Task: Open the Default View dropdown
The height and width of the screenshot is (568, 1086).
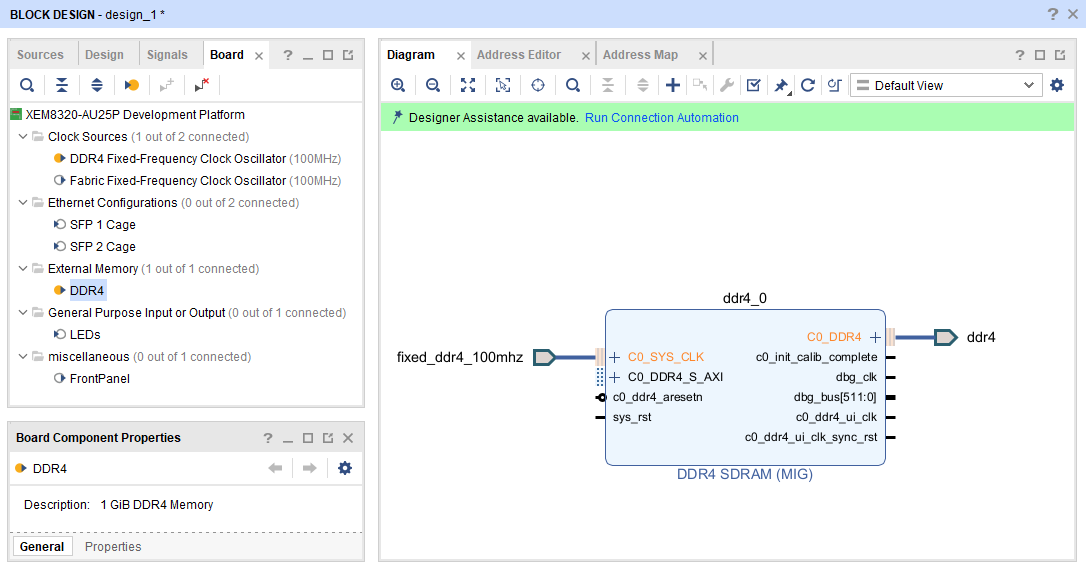Action: 946,85
